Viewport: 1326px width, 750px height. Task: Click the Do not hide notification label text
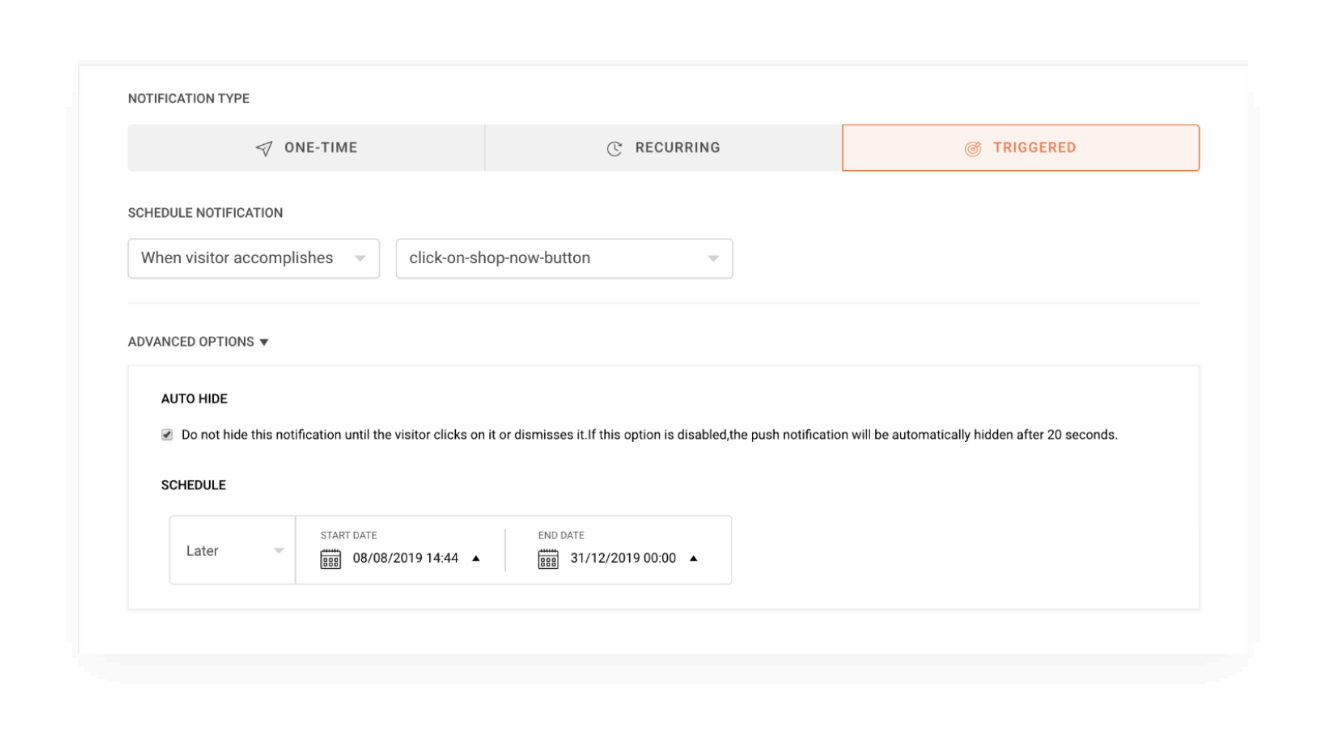[649, 435]
